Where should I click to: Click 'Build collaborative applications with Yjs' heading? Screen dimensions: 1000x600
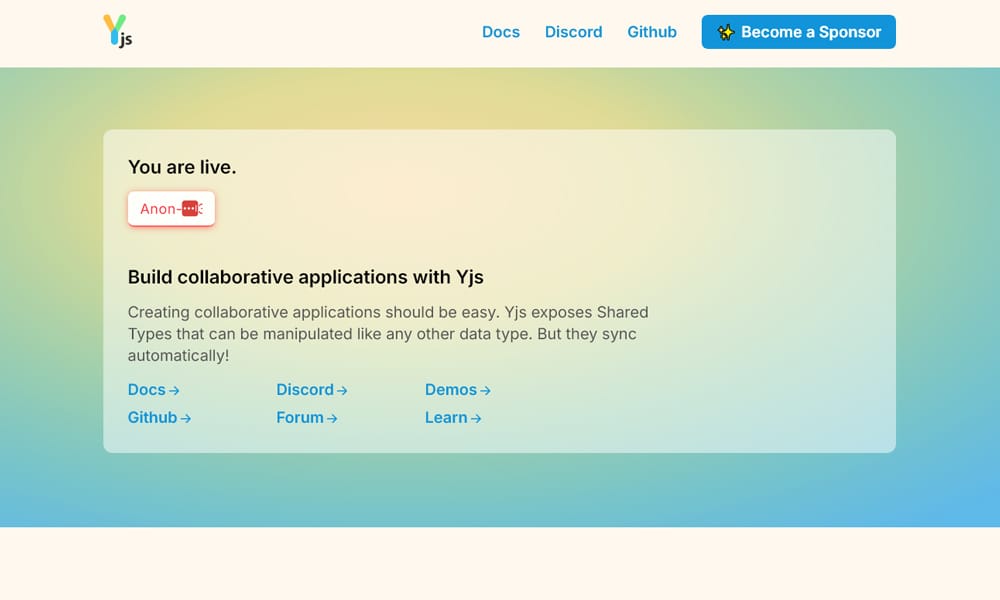click(x=305, y=277)
